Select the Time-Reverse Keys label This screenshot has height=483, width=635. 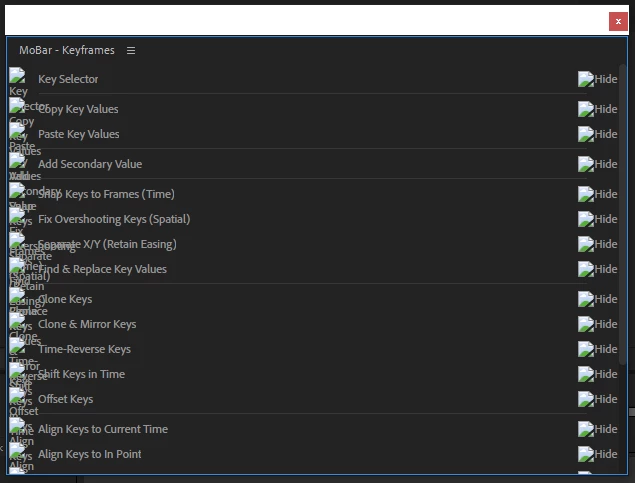click(x=84, y=349)
